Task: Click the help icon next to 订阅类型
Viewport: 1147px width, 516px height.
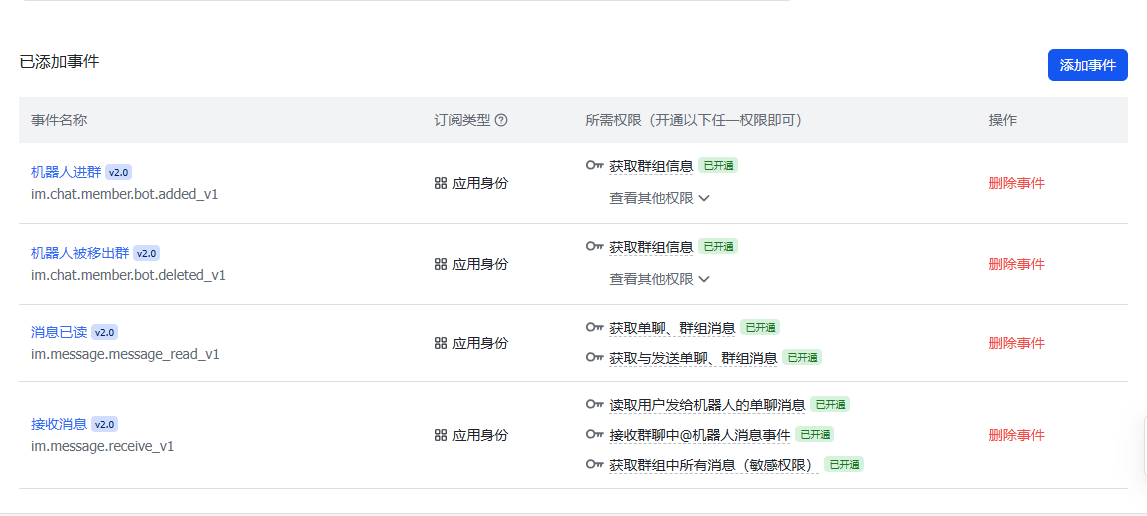Action: click(501, 120)
